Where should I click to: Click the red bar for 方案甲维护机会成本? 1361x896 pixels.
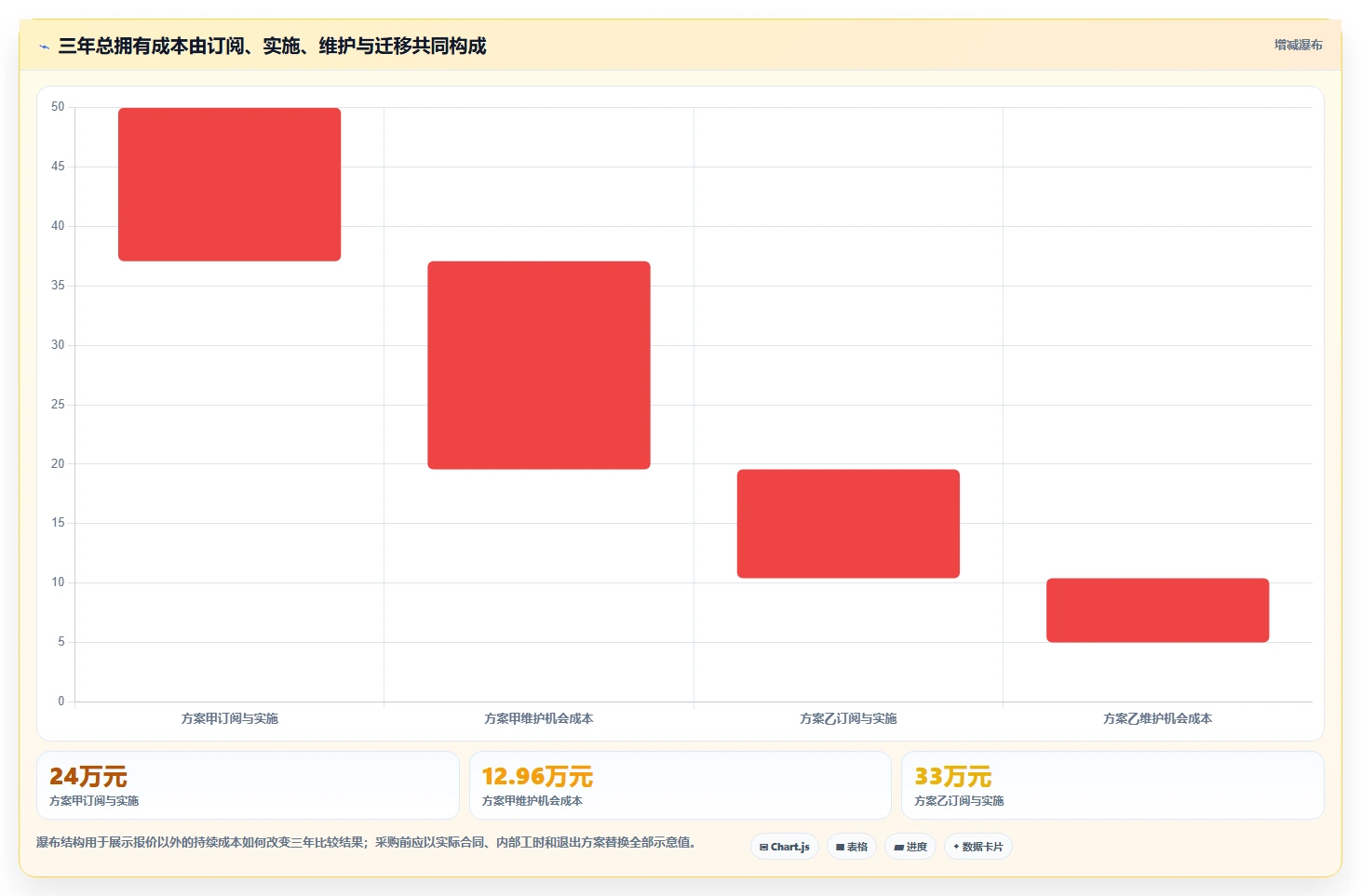pos(539,365)
